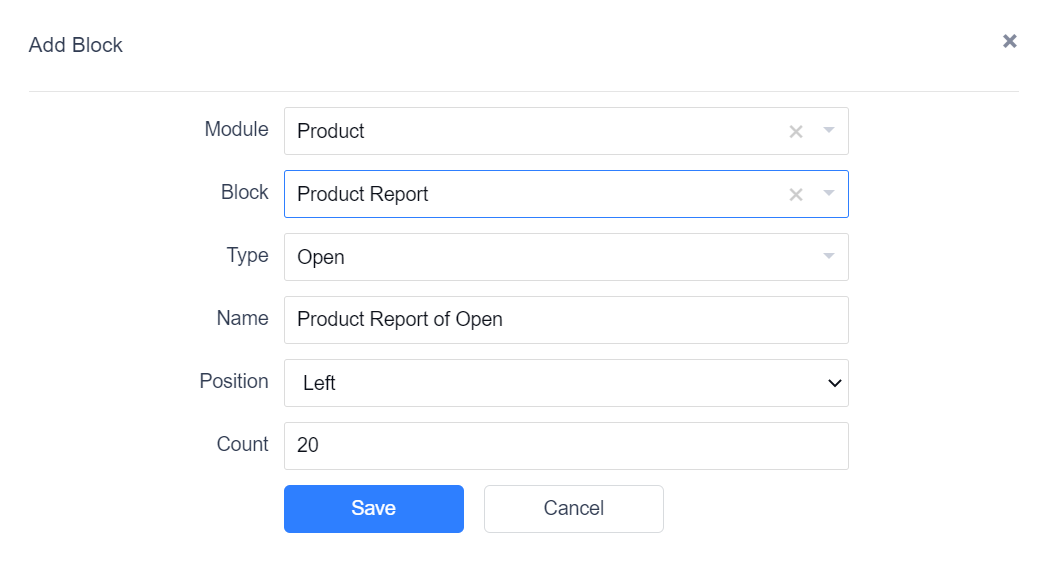
Task: Expand the Block dropdown arrow
Action: click(x=829, y=193)
